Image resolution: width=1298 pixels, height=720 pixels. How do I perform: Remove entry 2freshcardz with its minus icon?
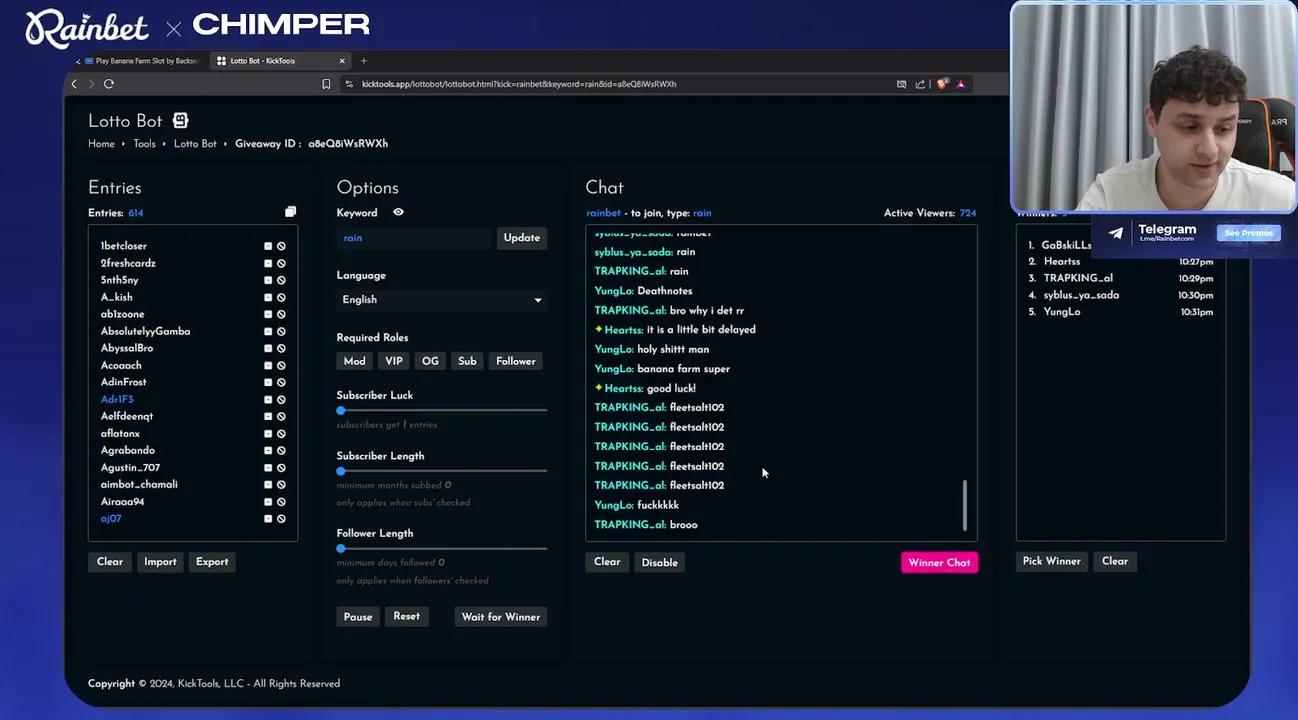pyautogui.click(x=268, y=263)
